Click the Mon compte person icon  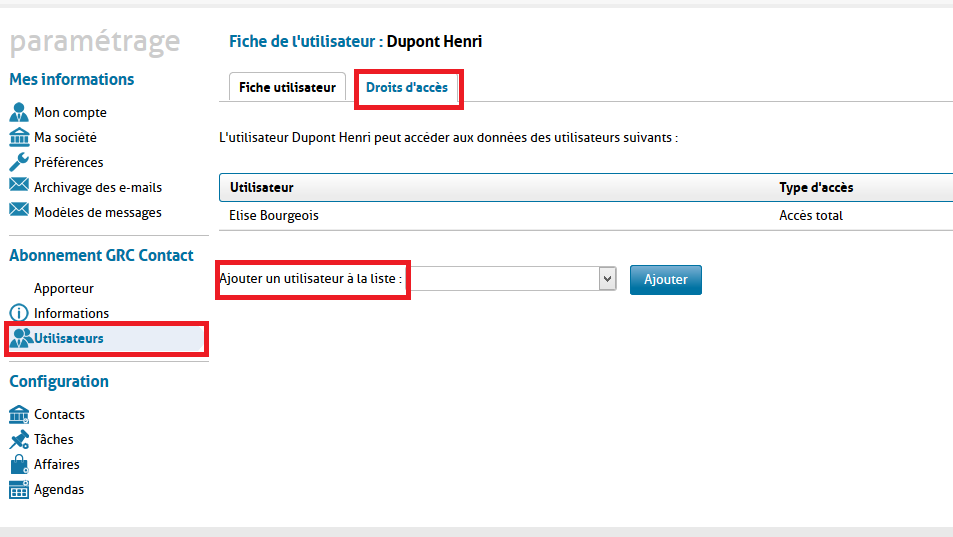tap(19, 112)
